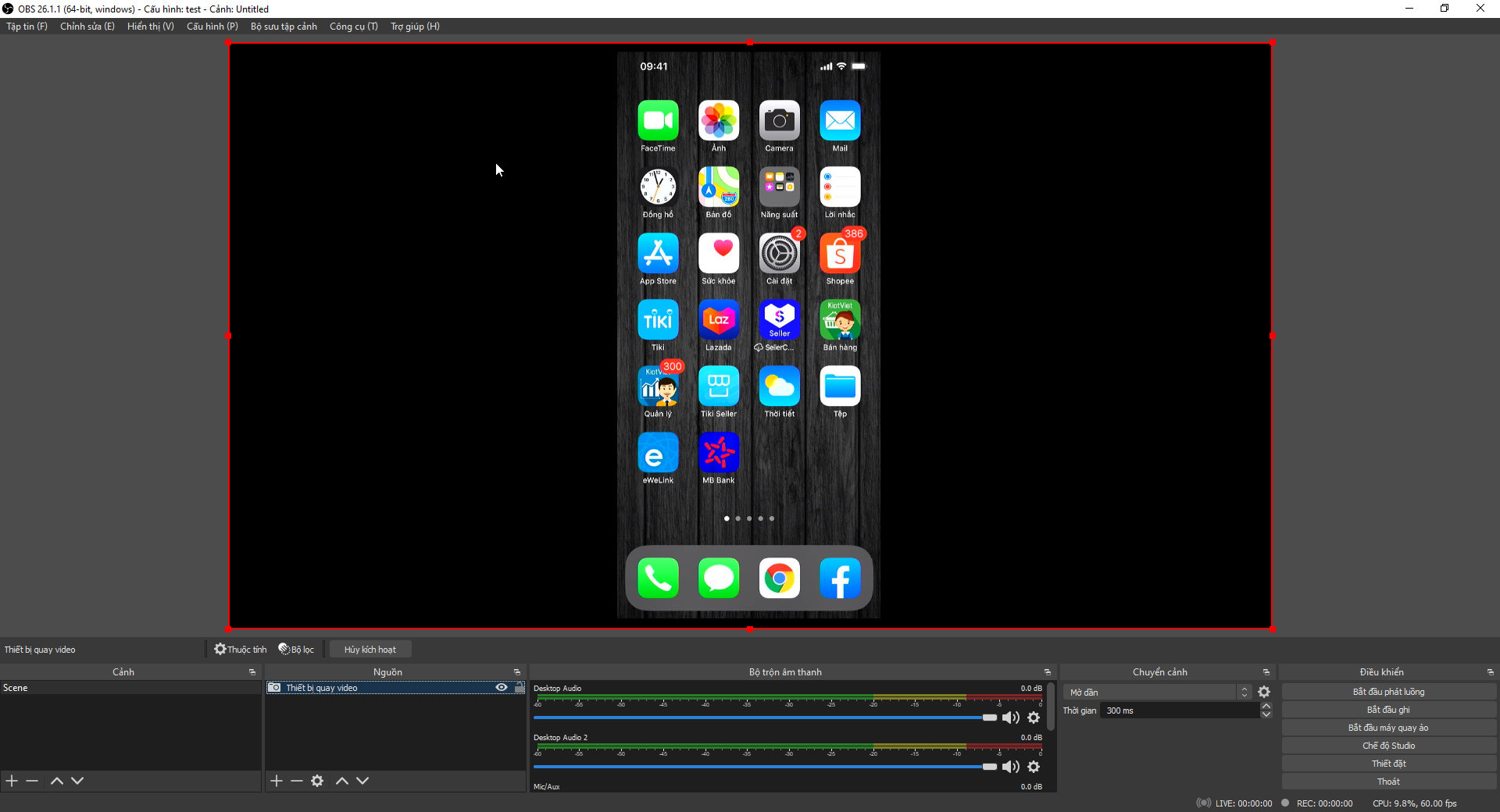Click MB Bank icon in phone preview
1500x812 pixels.
coord(719,452)
